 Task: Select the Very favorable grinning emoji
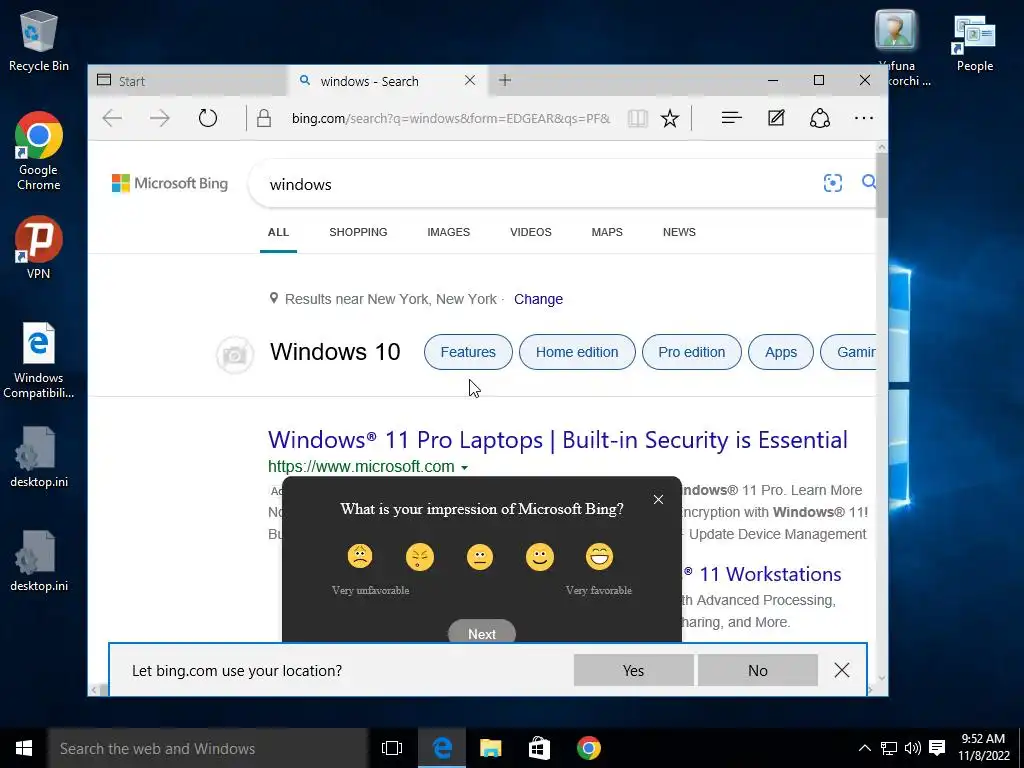(x=600, y=557)
